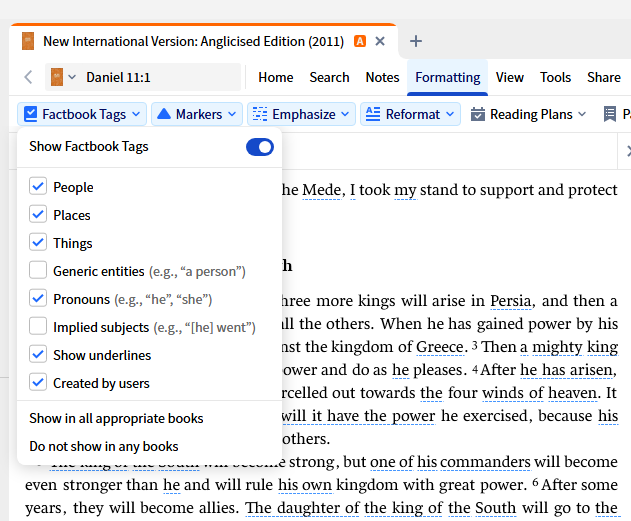Turn off the Show Factbook Tags switch
This screenshot has height=521, width=631.
[260, 147]
